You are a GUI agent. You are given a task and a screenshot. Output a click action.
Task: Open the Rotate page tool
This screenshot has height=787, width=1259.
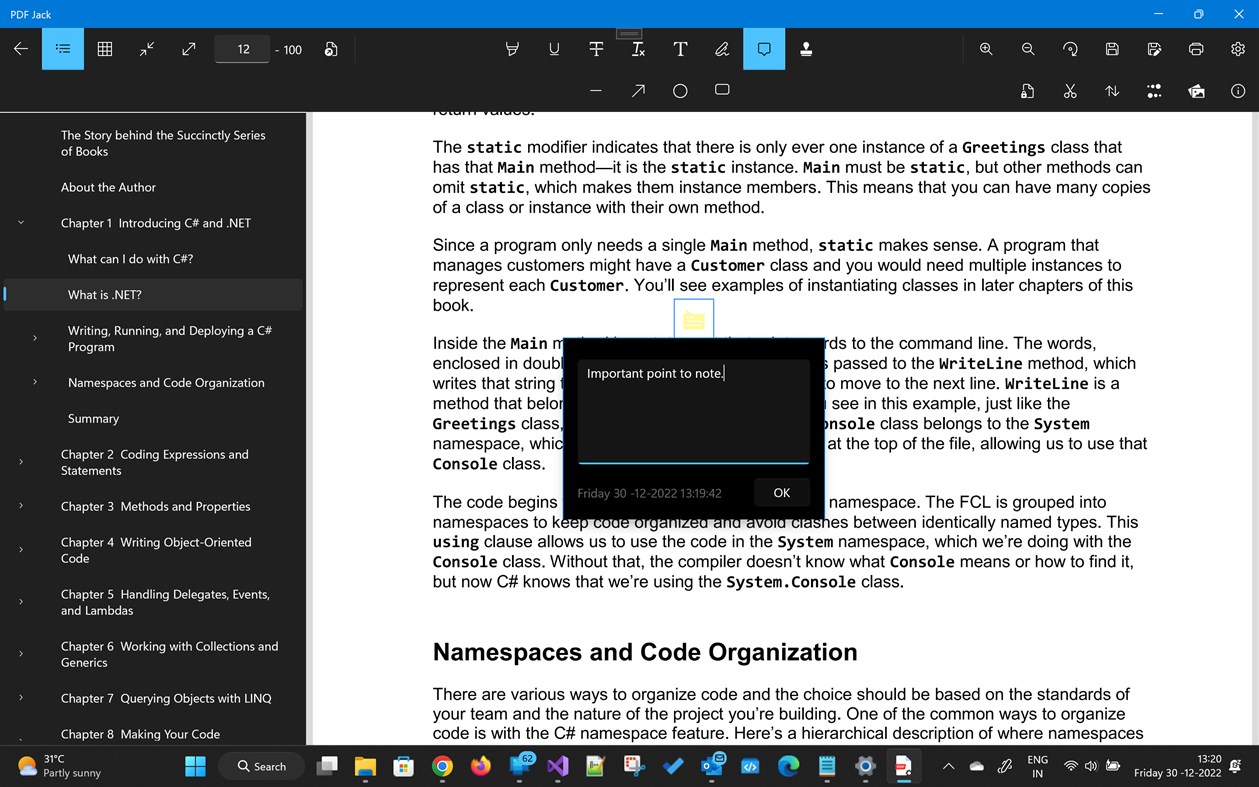(x=1069, y=48)
